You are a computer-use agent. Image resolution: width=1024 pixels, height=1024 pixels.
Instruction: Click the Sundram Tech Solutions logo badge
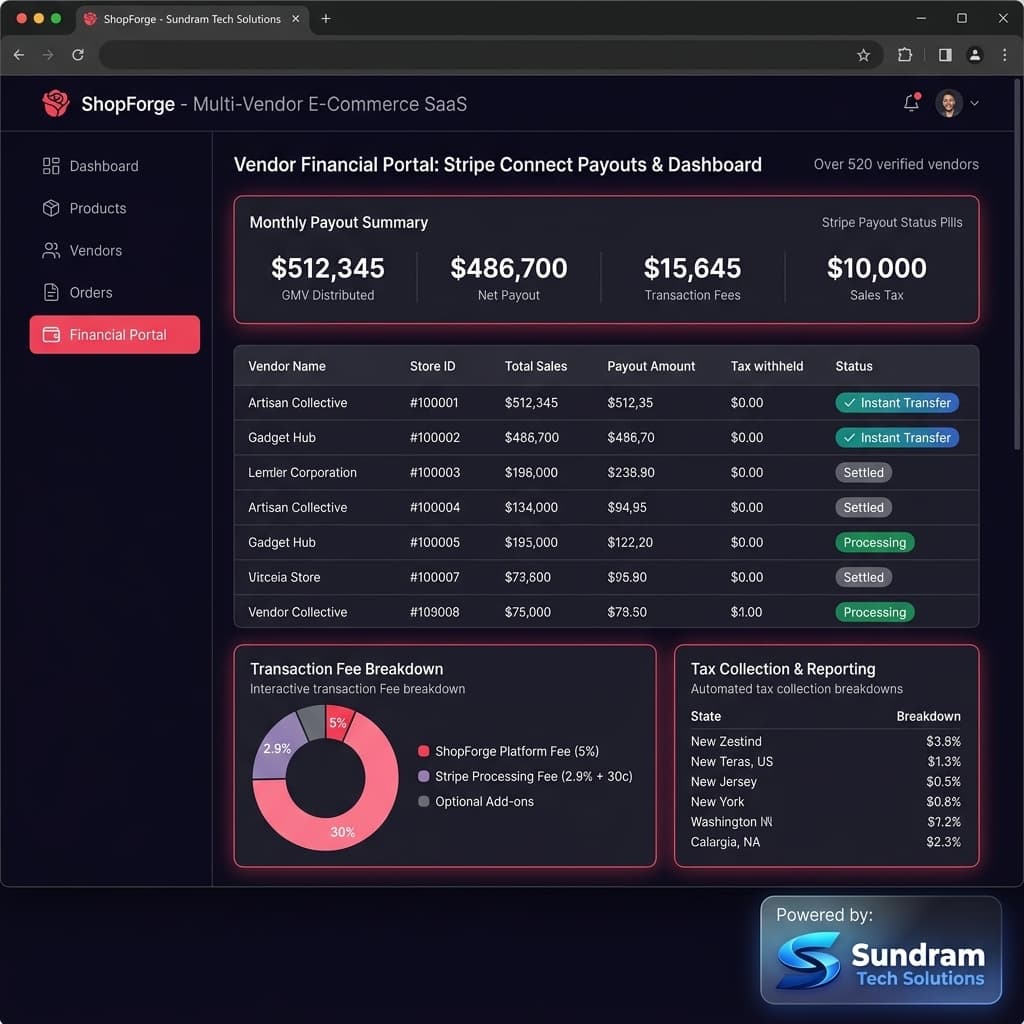coord(881,950)
